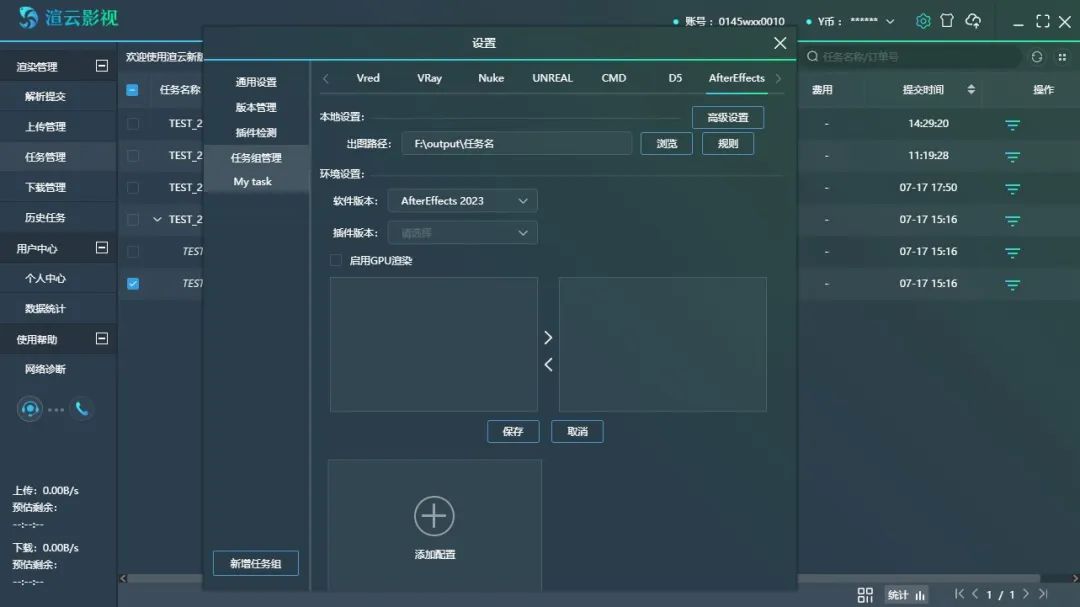Enable the 启用GPU渲染 checkbox
This screenshot has width=1080, height=607.
pos(335,260)
